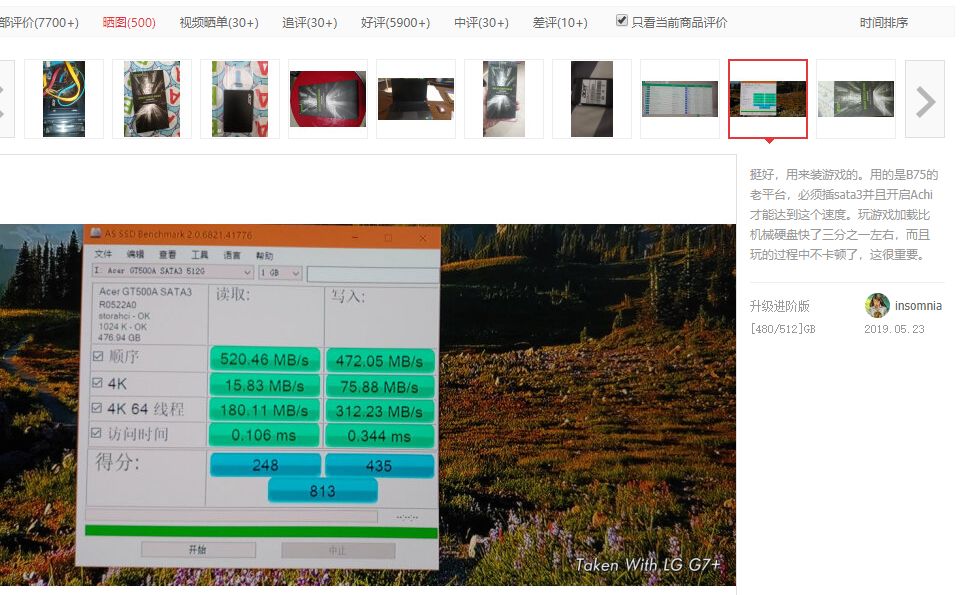
Task: Show 中评(30+) reviews
Action: click(481, 23)
